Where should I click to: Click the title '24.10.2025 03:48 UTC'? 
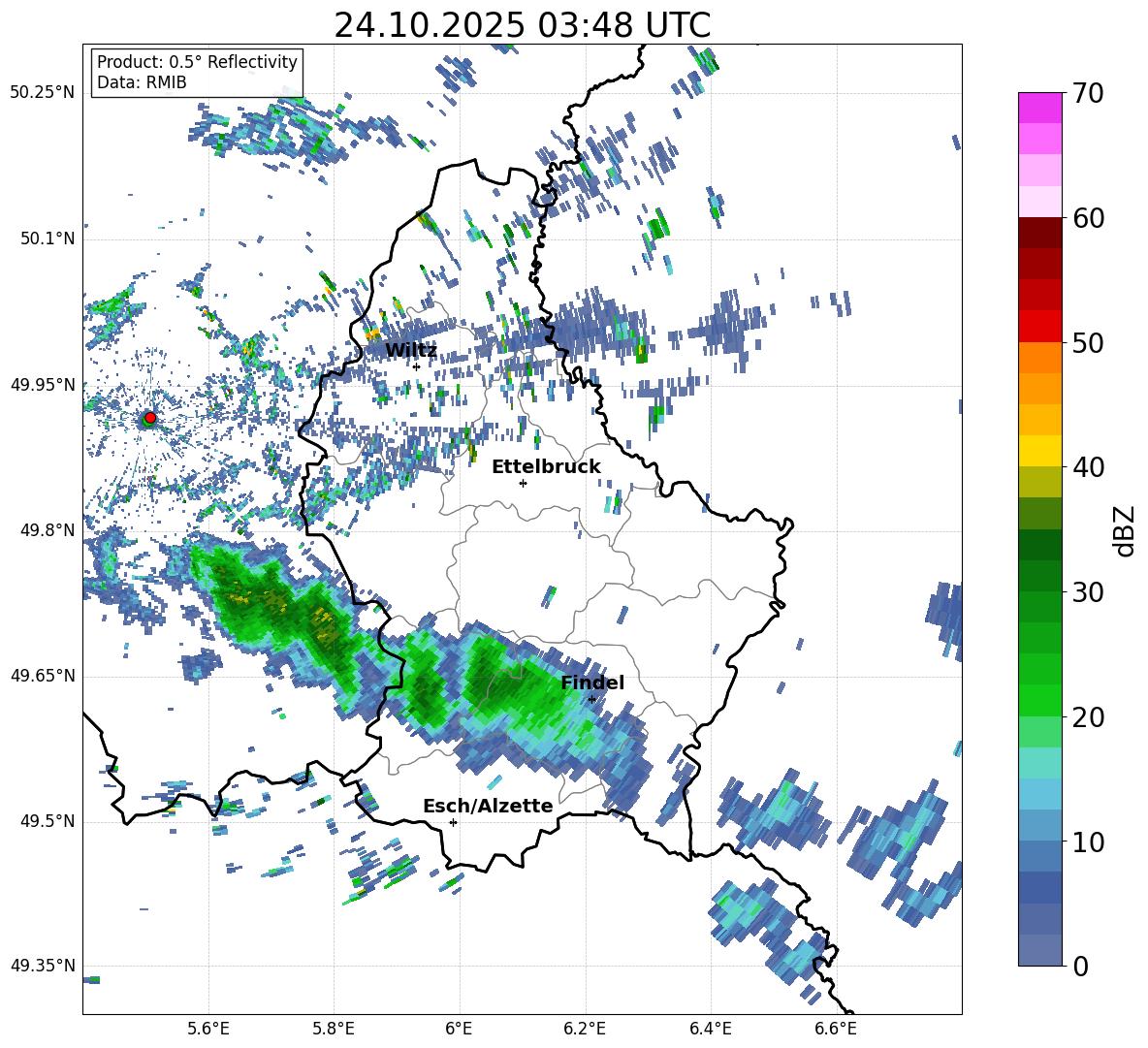pyautogui.click(x=522, y=25)
